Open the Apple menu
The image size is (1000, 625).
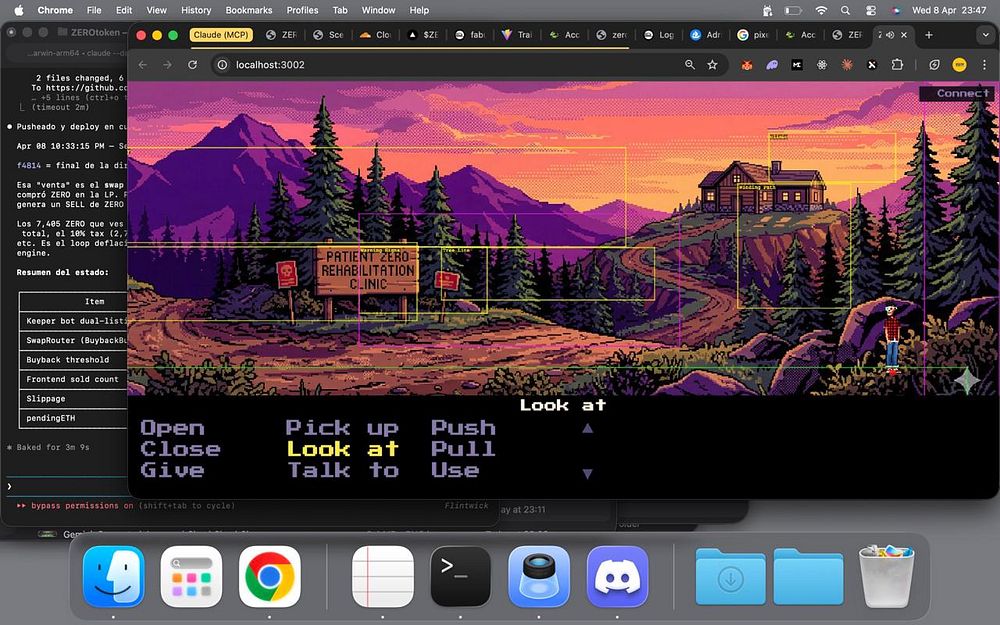(18, 10)
